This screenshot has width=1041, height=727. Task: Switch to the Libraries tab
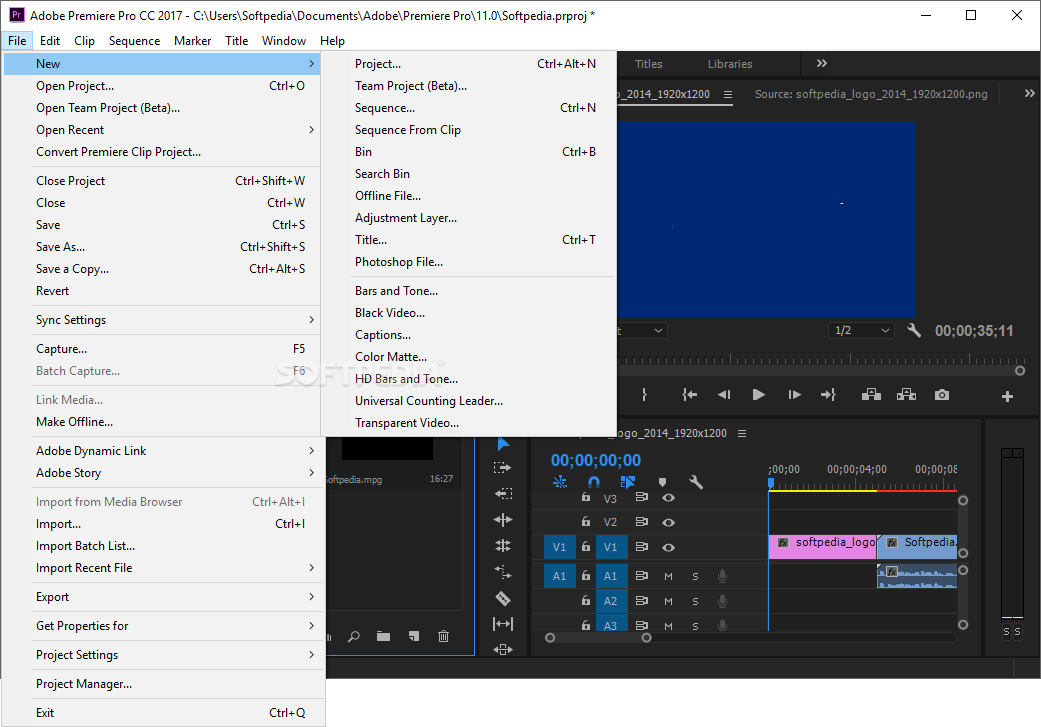pos(730,64)
